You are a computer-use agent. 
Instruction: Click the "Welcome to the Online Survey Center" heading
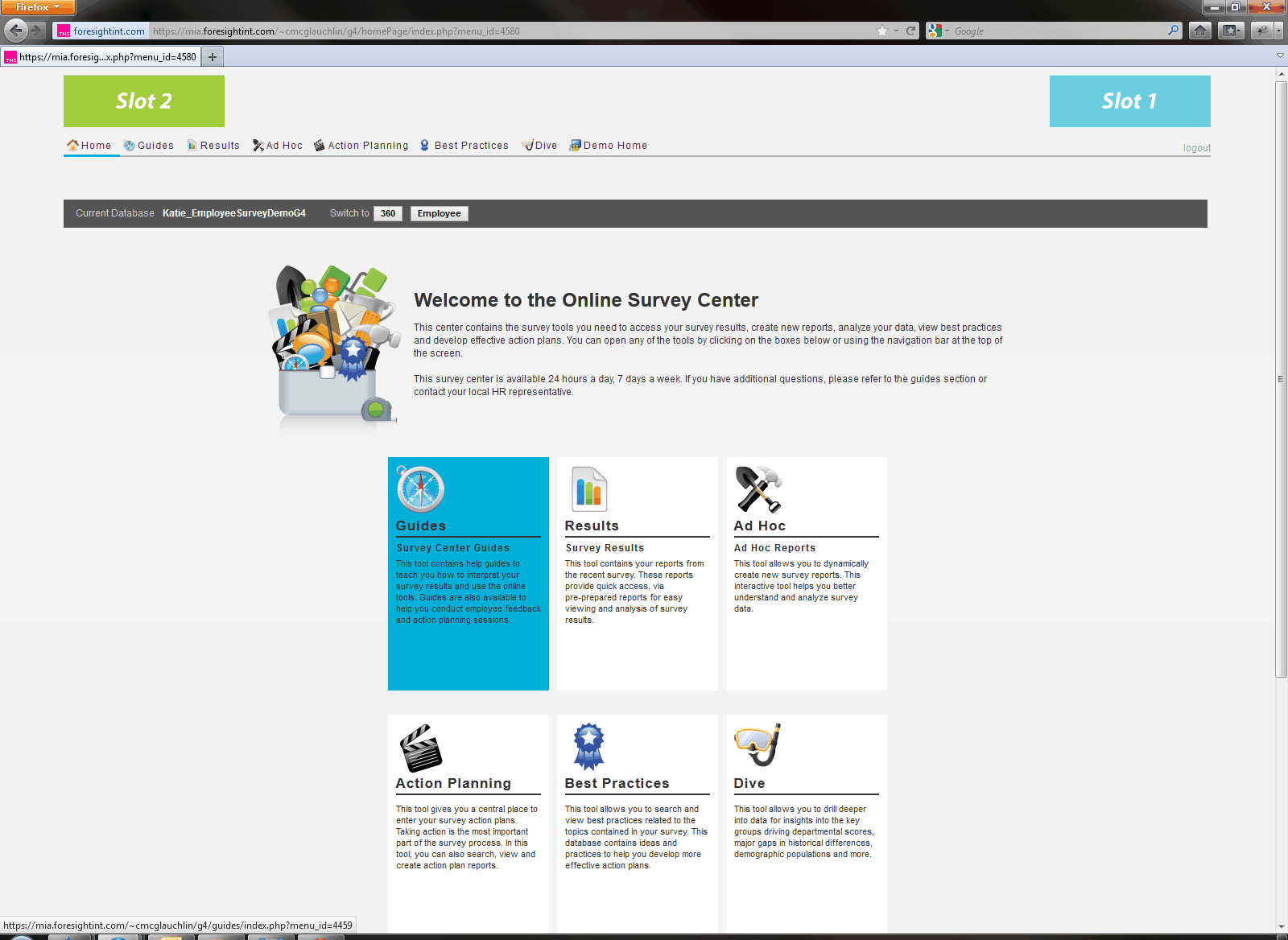tap(586, 300)
